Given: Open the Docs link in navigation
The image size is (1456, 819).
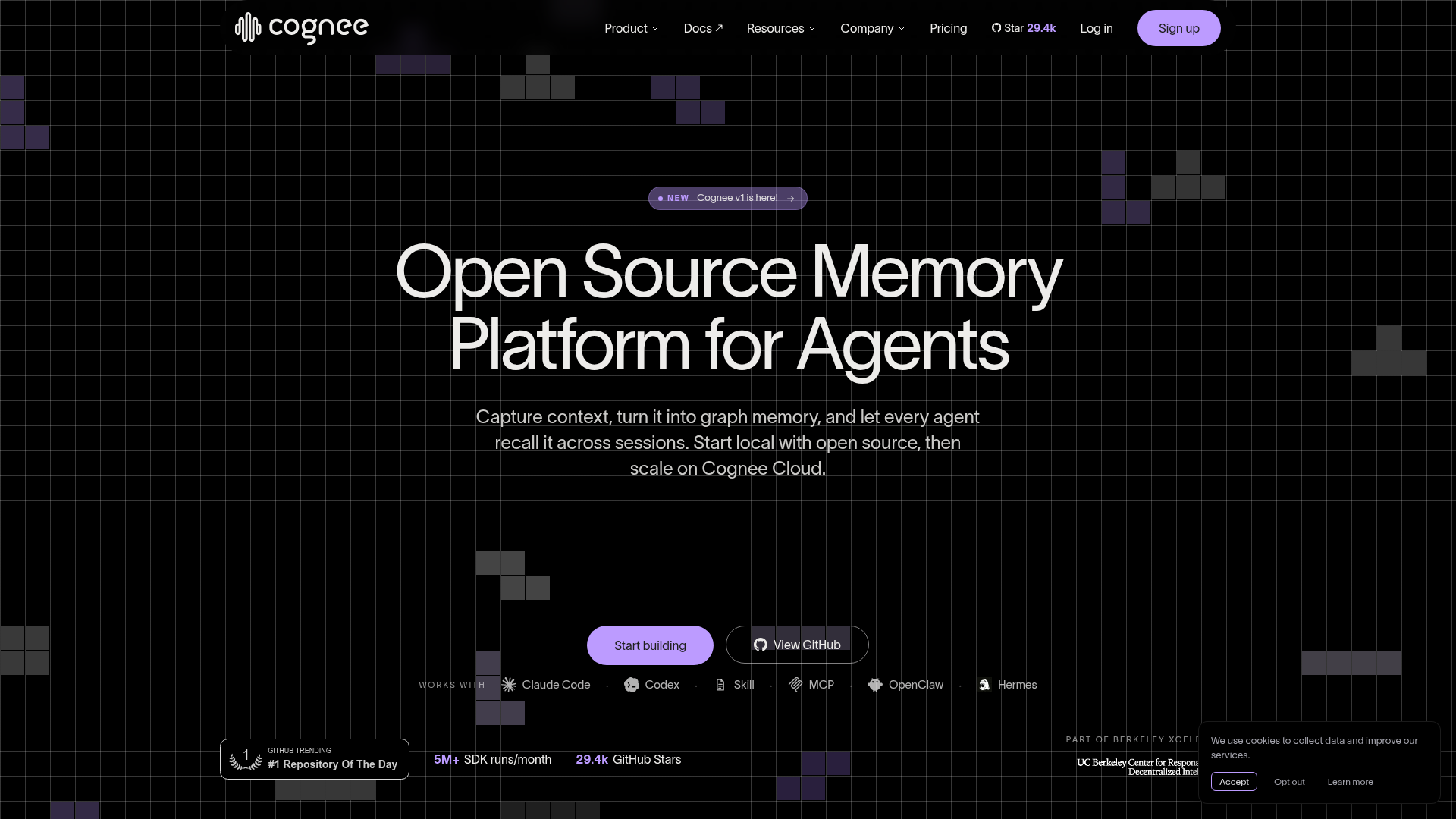Looking at the screenshot, I should (x=703, y=28).
